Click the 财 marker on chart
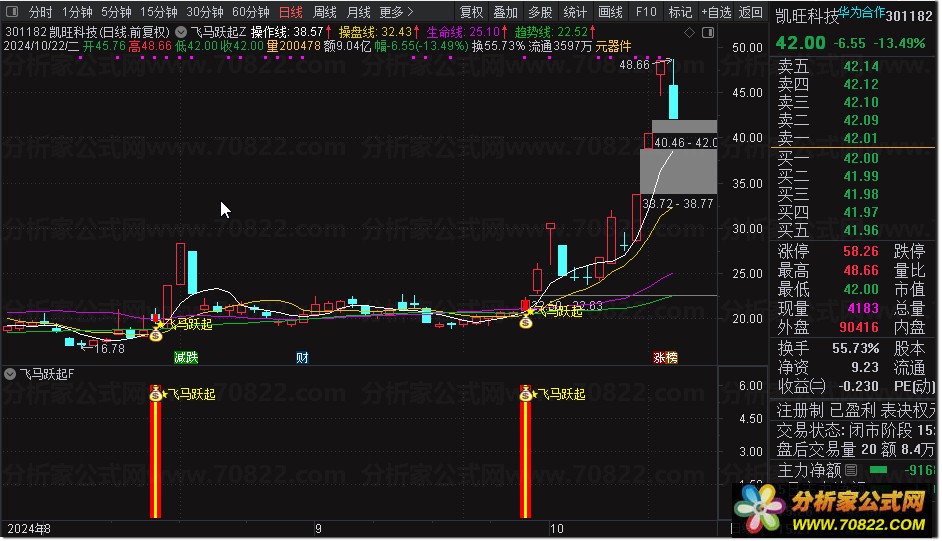The image size is (942, 541). 302,357
